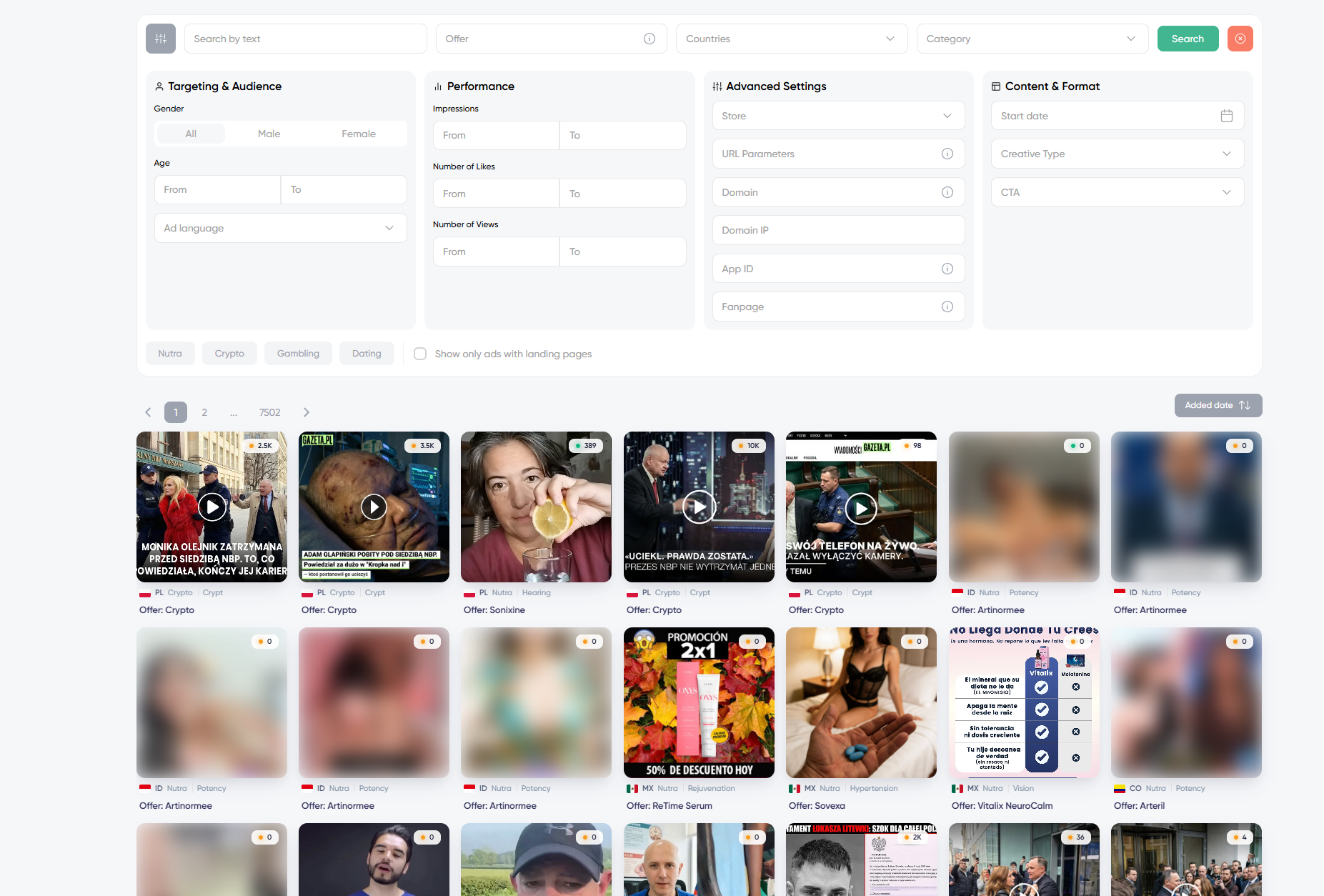This screenshot has width=1324, height=896.
Task: Click the Domain field info icon
Action: coord(947,192)
